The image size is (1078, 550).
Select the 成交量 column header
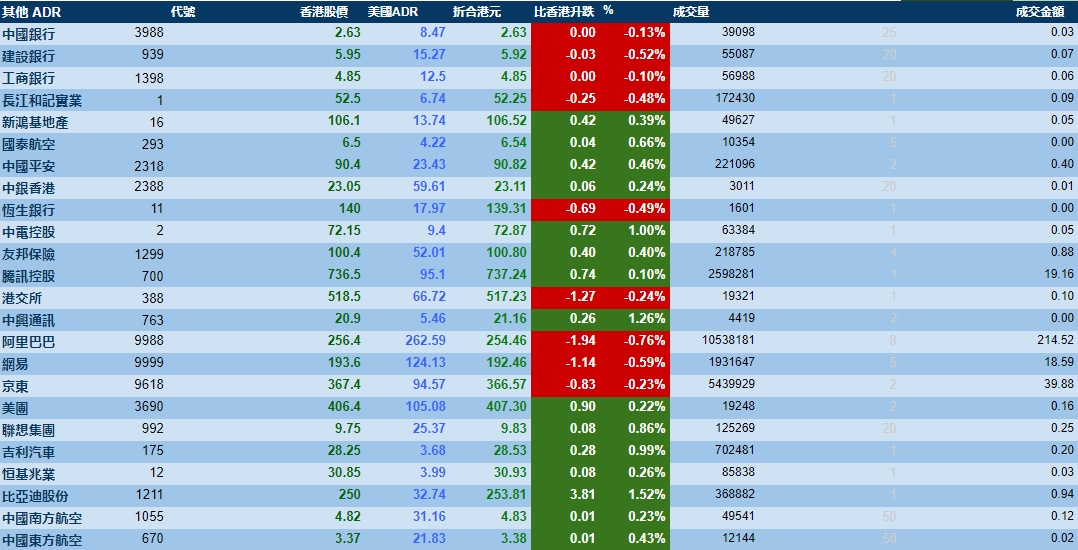(692, 12)
